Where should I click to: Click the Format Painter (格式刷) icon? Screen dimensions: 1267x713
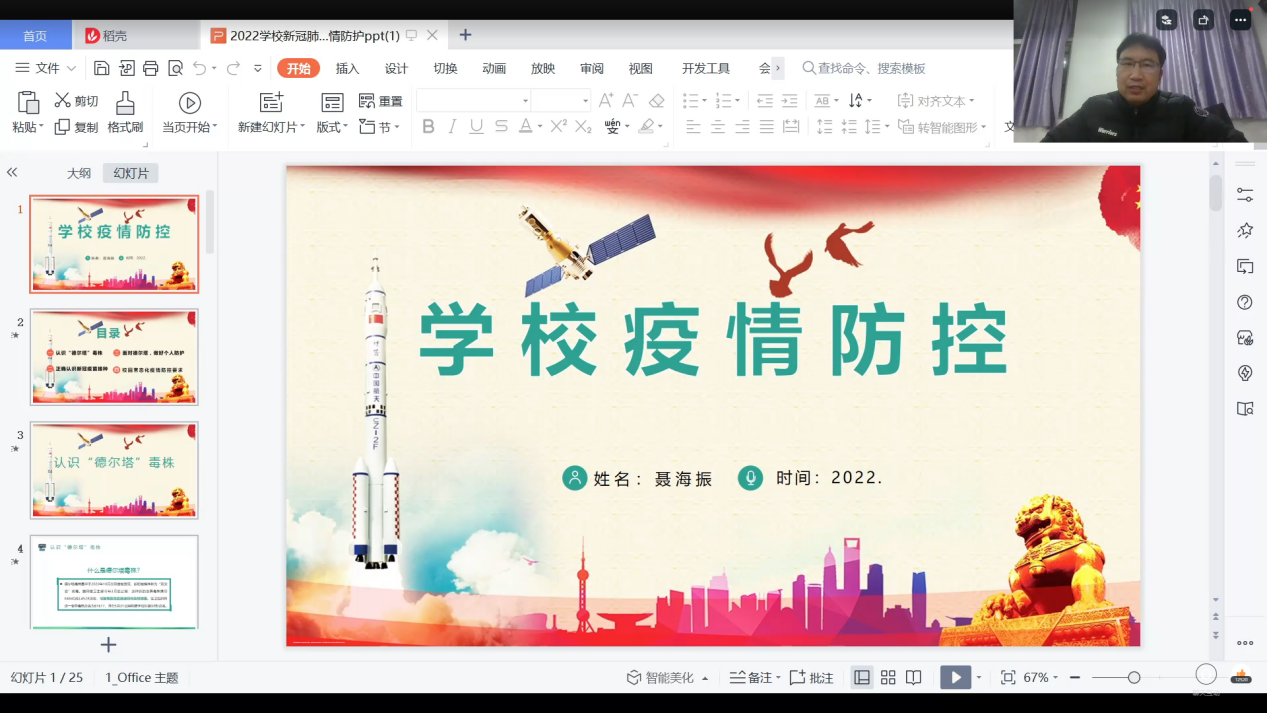(x=125, y=103)
